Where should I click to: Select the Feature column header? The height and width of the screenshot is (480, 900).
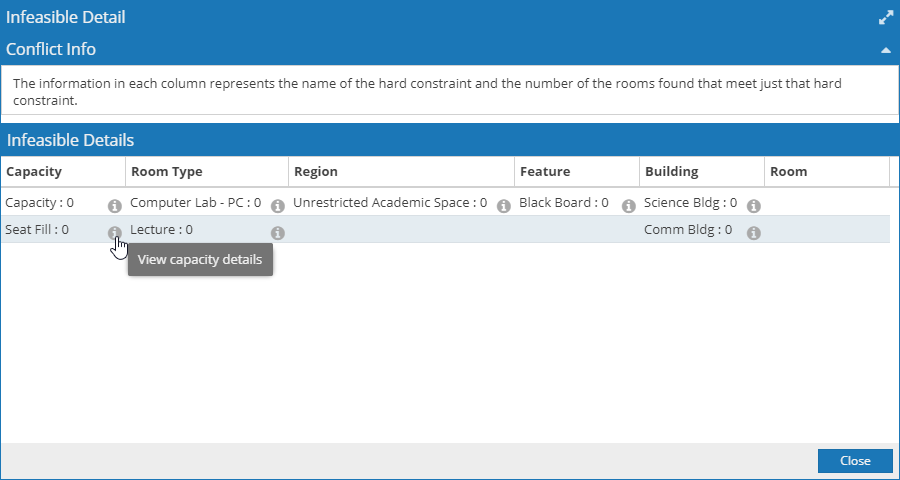click(x=577, y=172)
